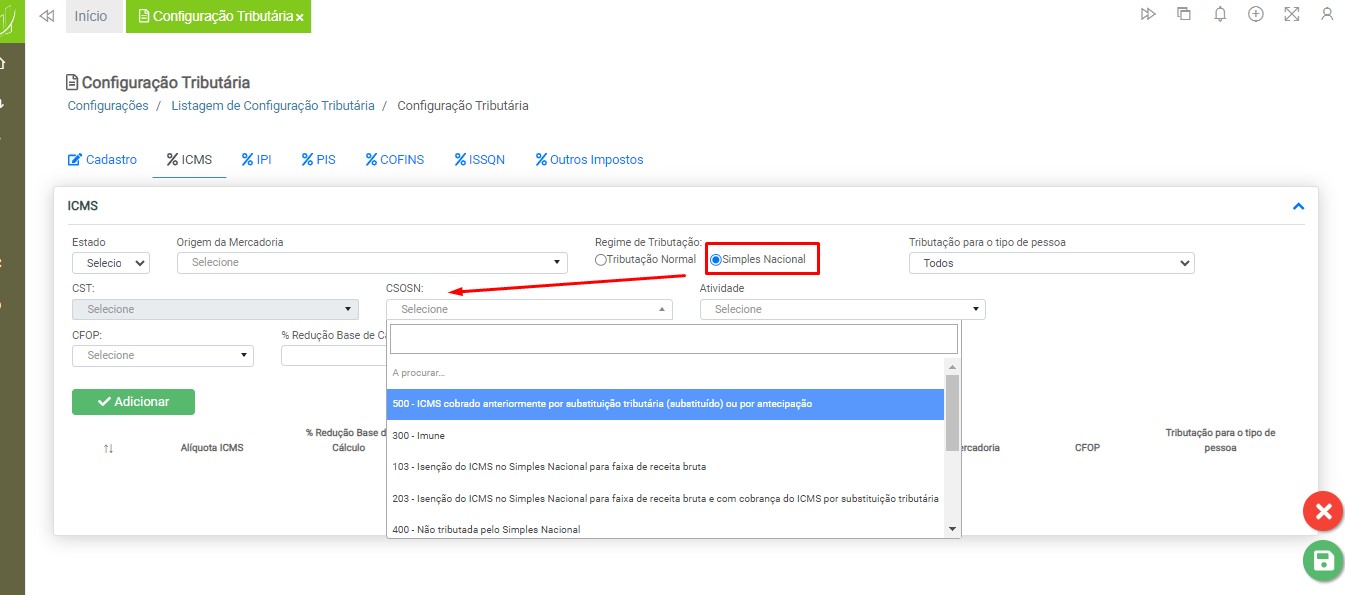The width and height of the screenshot is (1345, 595).
Task: Click the plus circle icon in header
Action: click(x=1256, y=14)
